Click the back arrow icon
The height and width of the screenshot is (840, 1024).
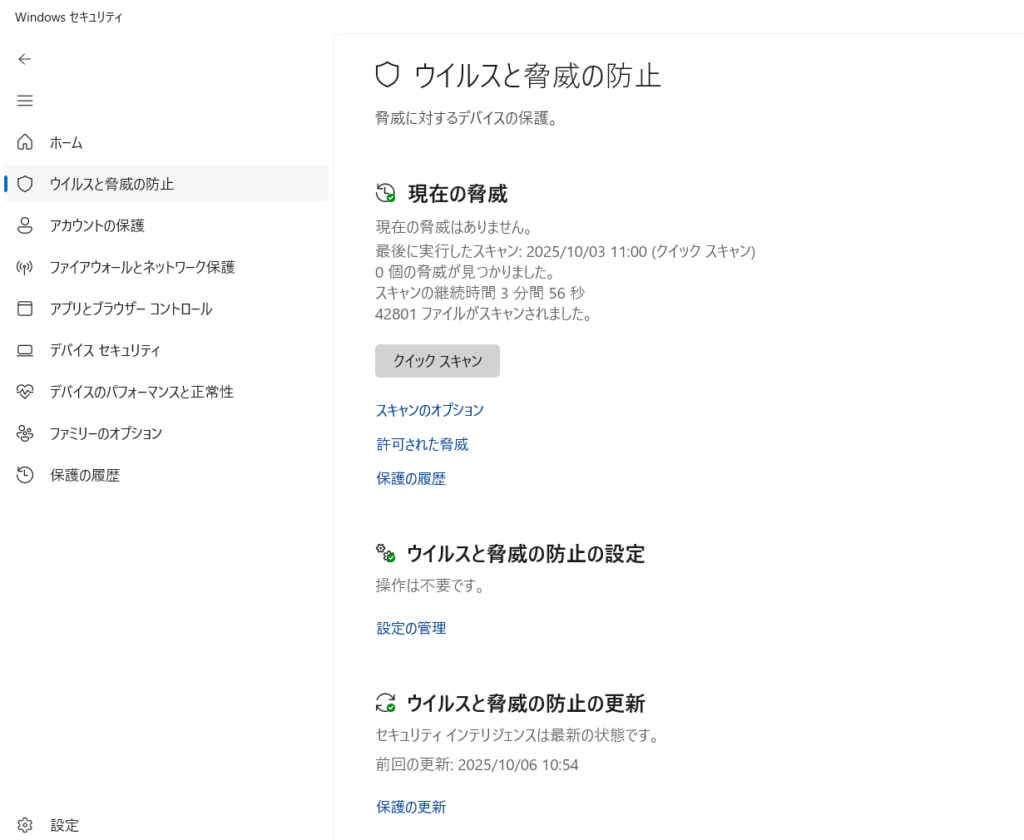(x=25, y=59)
